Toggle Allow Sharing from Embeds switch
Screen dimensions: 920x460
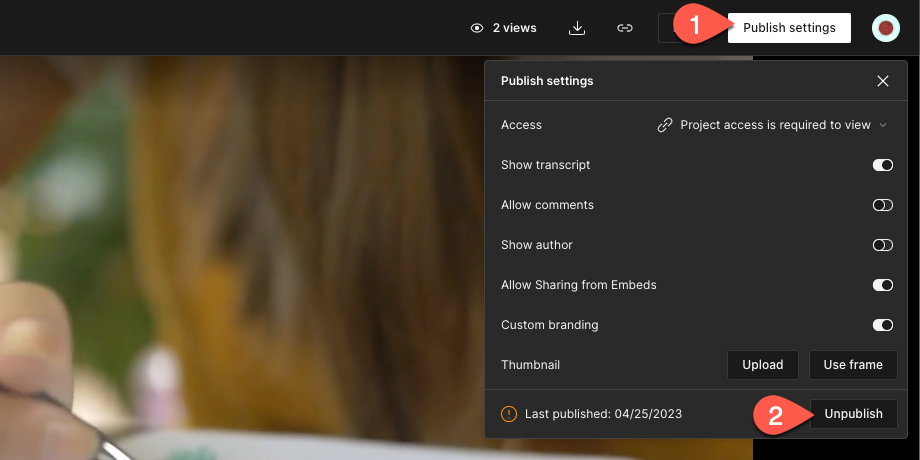pyautogui.click(x=882, y=285)
